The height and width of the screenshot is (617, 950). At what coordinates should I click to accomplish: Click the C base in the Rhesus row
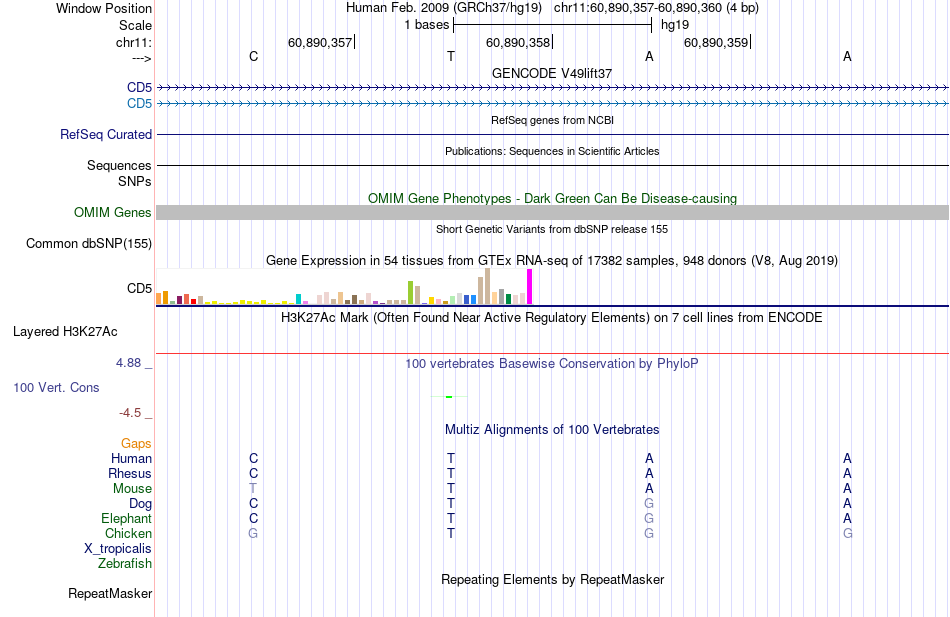253,474
